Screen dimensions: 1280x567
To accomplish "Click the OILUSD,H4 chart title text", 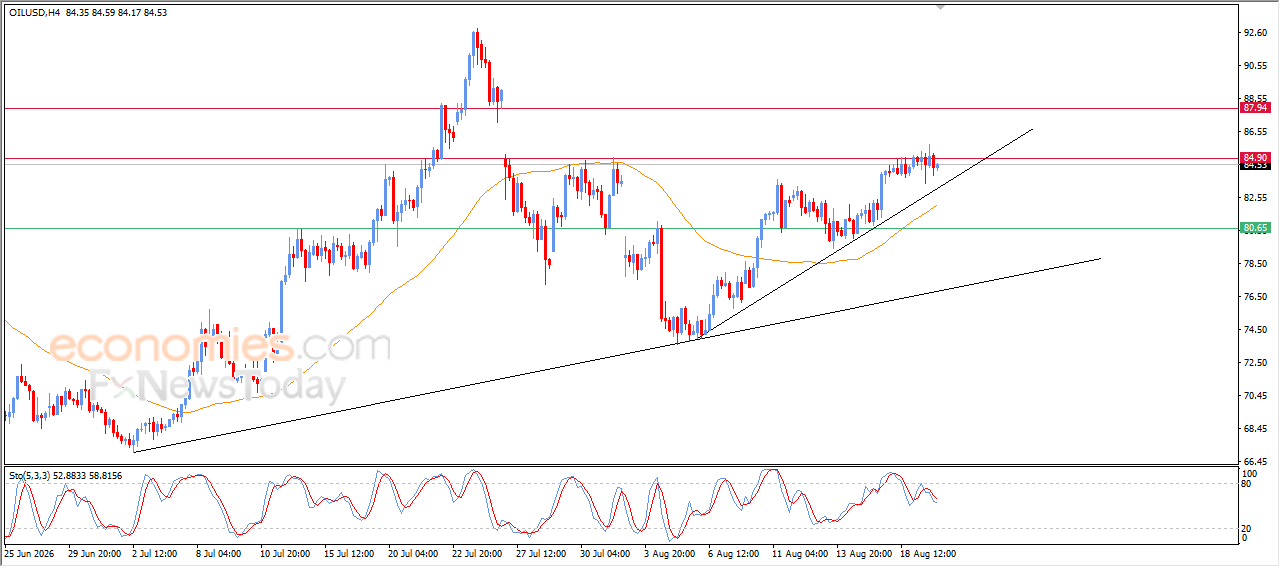I will click(x=33, y=12).
